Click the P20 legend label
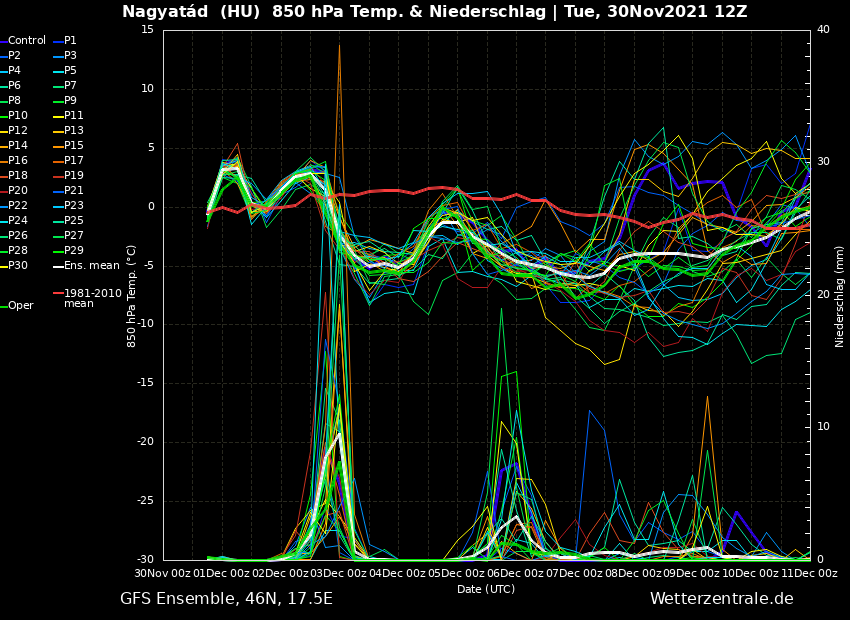Image resolution: width=850 pixels, height=620 pixels. pyautogui.click(x=18, y=191)
